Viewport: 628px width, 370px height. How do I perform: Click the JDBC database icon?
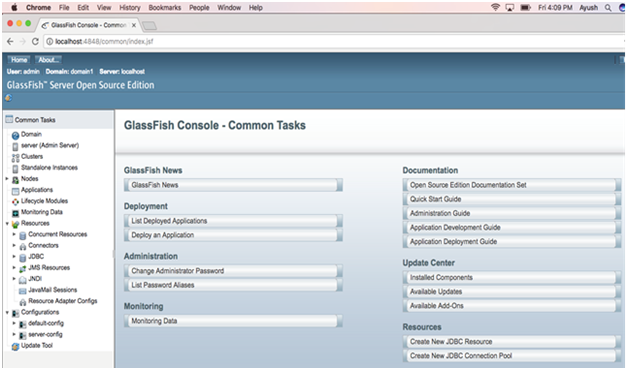pos(23,257)
